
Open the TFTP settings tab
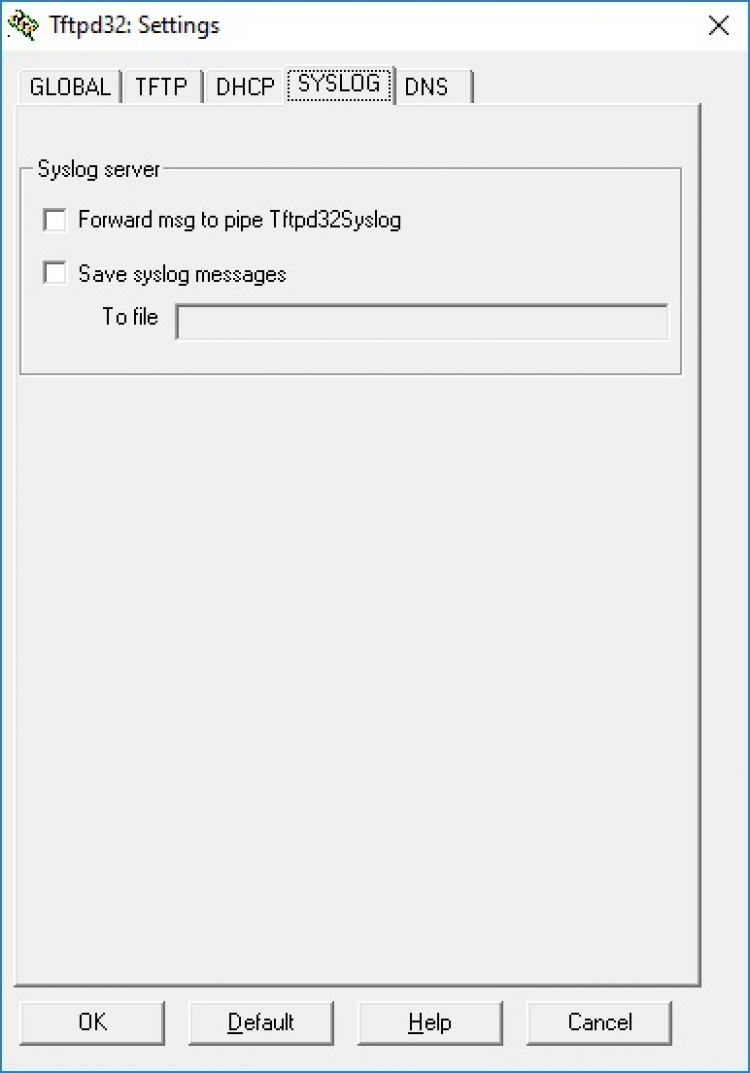click(161, 87)
